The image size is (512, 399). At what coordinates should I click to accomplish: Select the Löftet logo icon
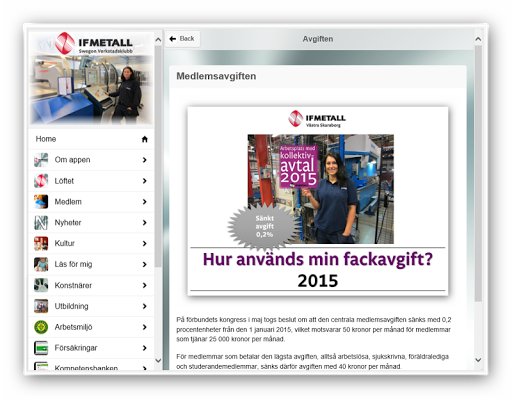tap(41, 181)
